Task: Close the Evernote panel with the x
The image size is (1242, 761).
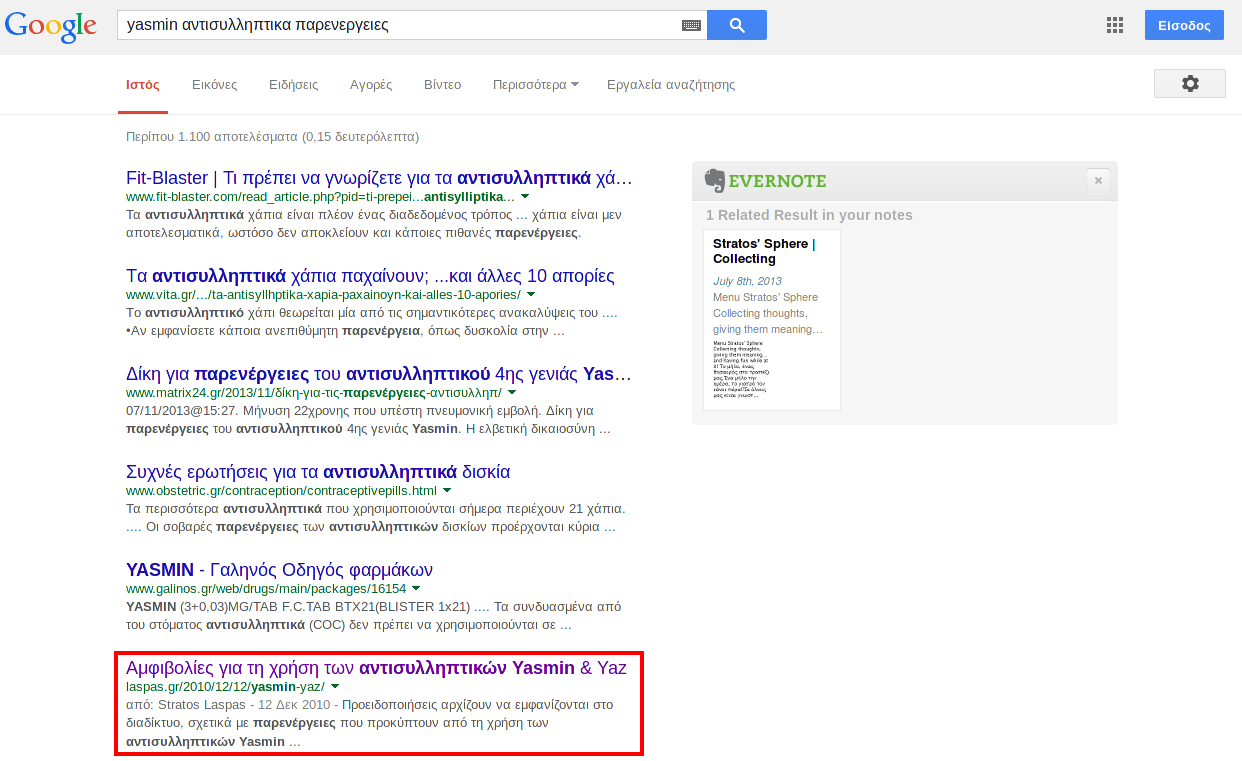Action: tap(1098, 181)
